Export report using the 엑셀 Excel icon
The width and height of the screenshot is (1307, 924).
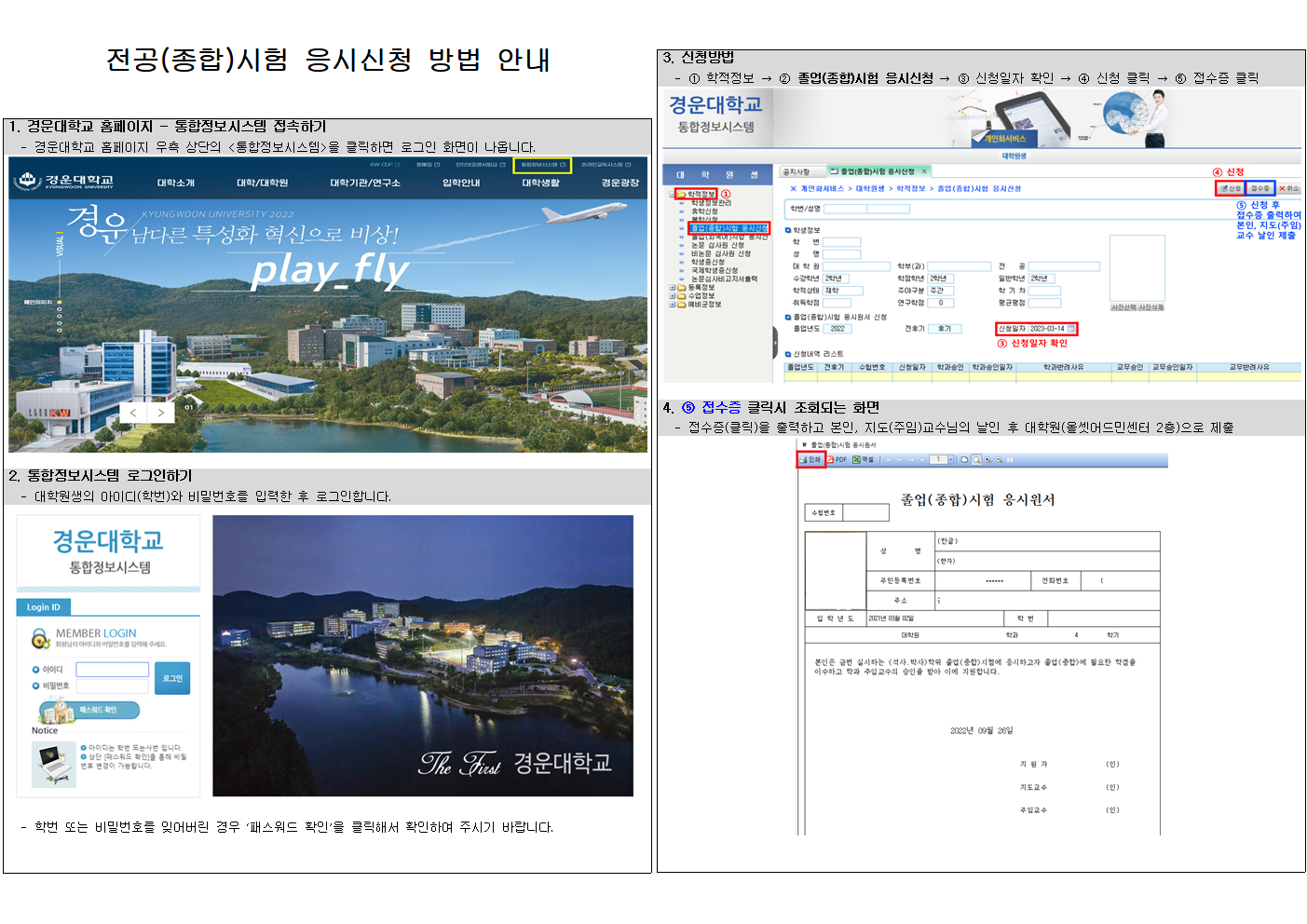click(864, 460)
